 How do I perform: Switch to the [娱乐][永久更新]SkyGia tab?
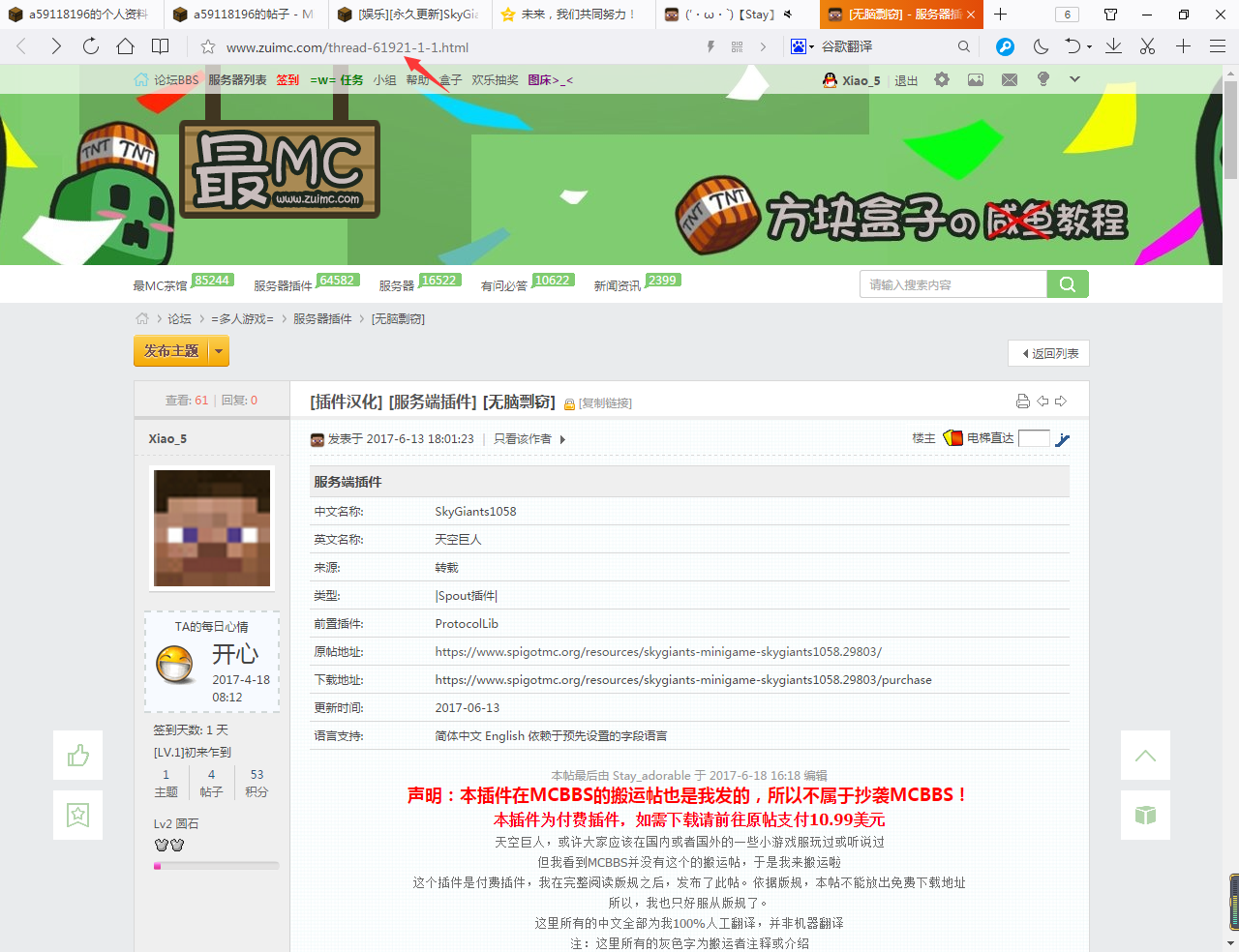coord(408,15)
